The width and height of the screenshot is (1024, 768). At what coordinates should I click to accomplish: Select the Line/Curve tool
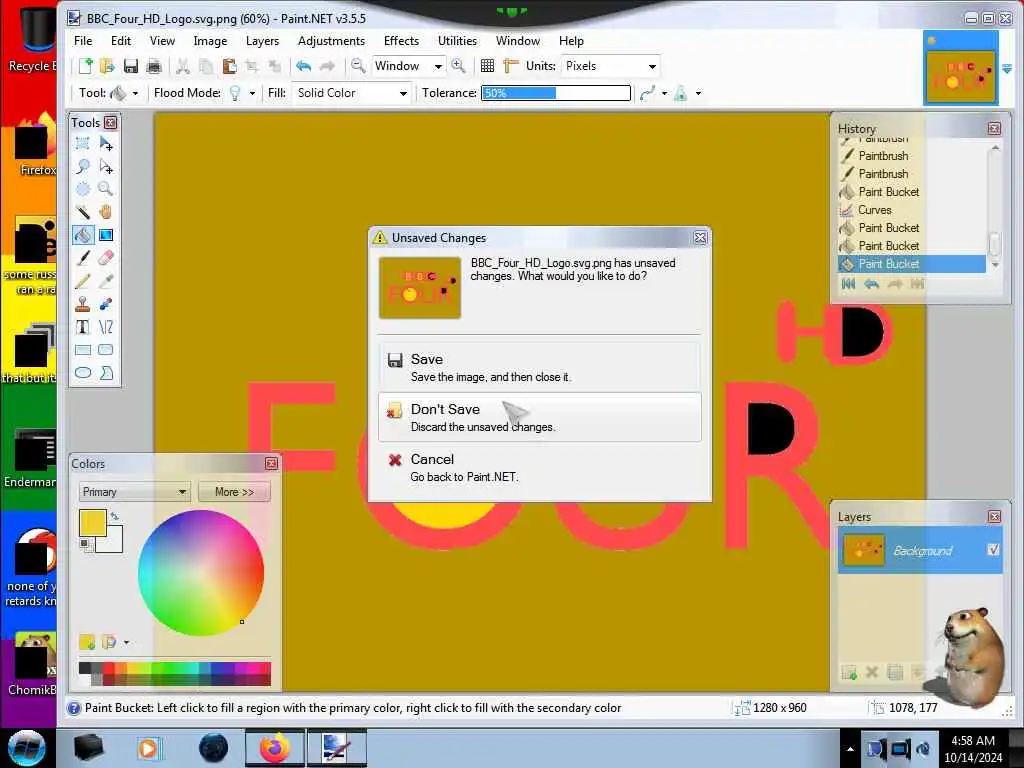106,327
